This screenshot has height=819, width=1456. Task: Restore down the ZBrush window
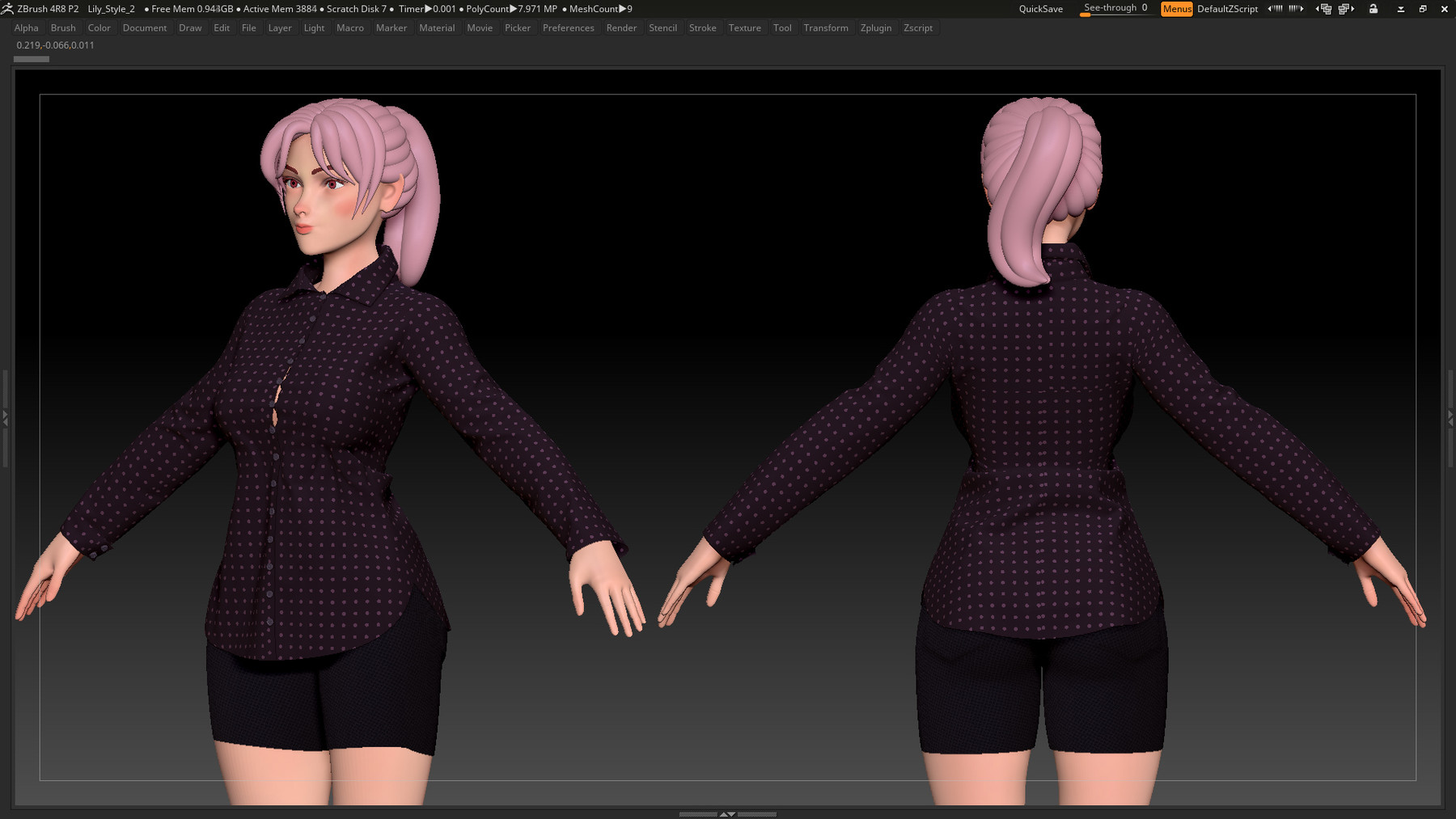[1423, 9]
